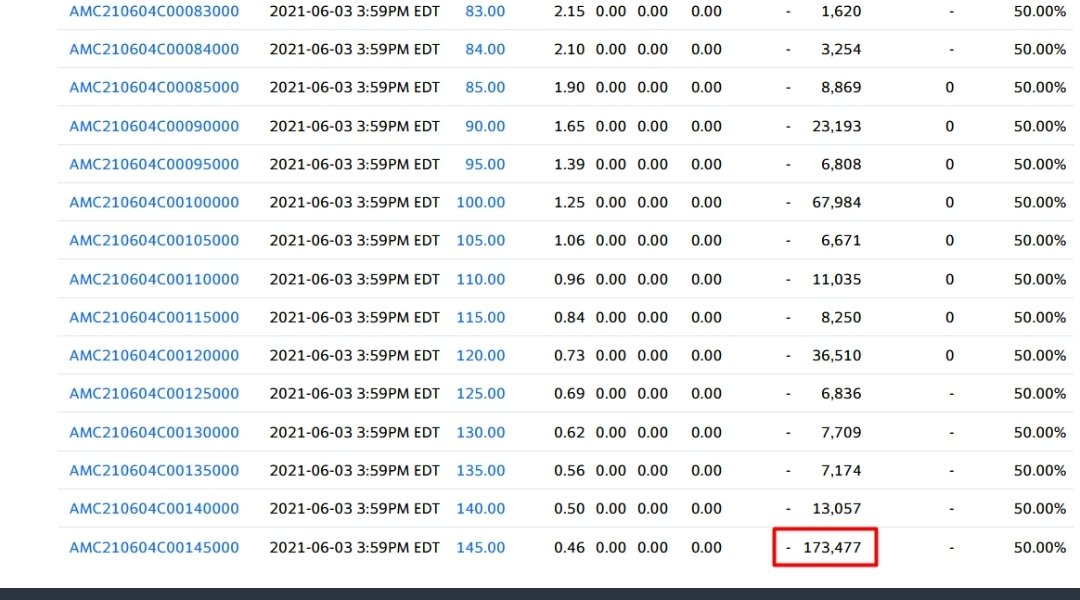
Task: Open contract AMC210604C00084000
Action: pyautogui.click(x=154, y=50)
